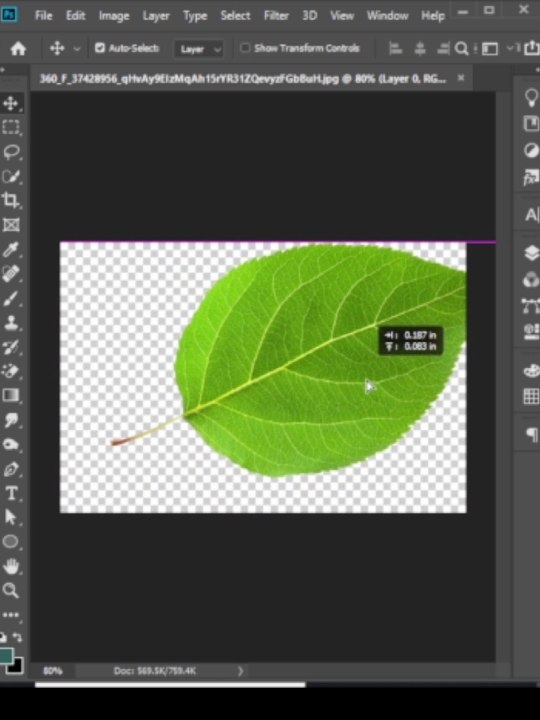Click the align right edges icon
The height and width of the screenshot is (720, 540).
pyautogui.click(x=443, y=48)
